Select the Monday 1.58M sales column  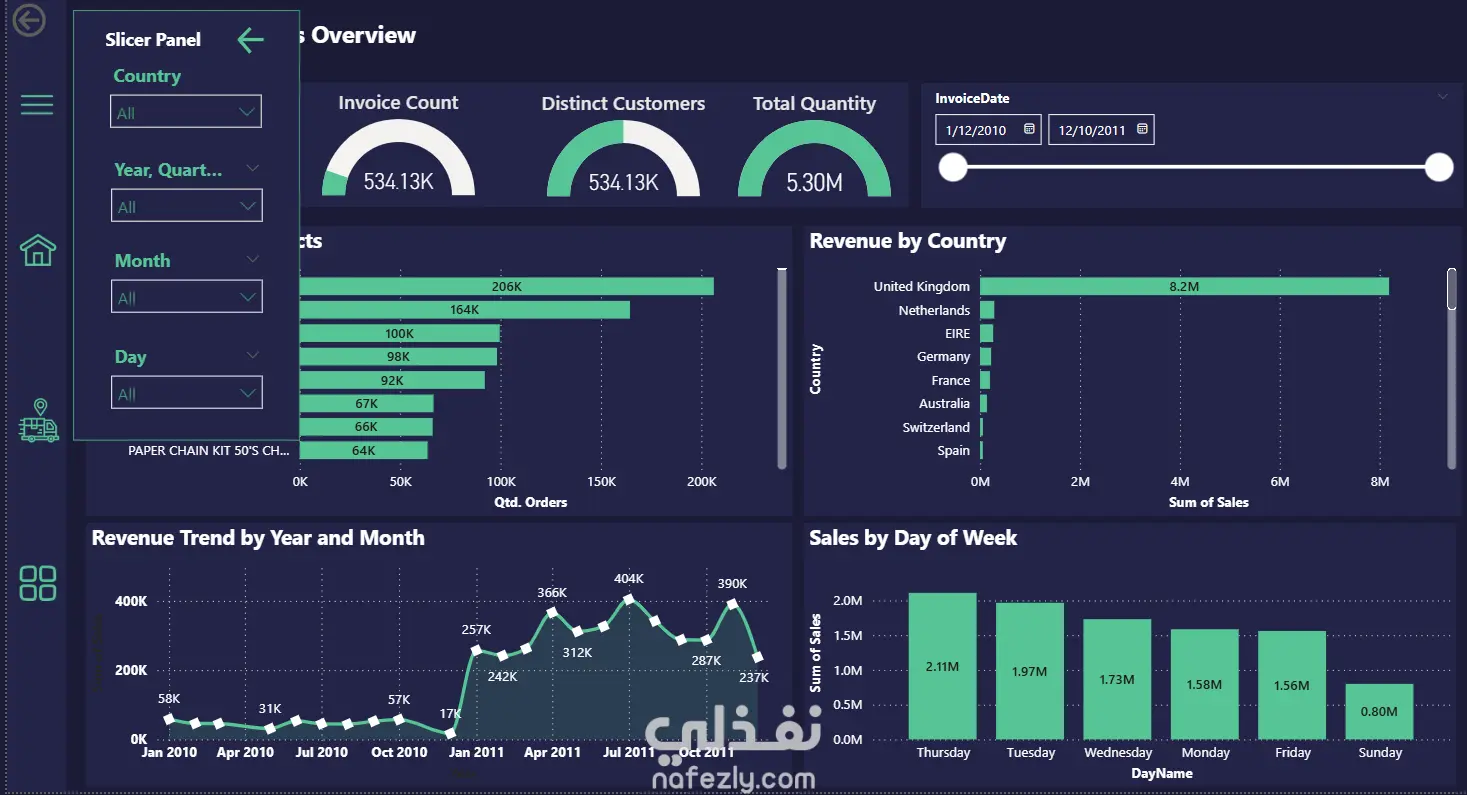coord(1204,684)
